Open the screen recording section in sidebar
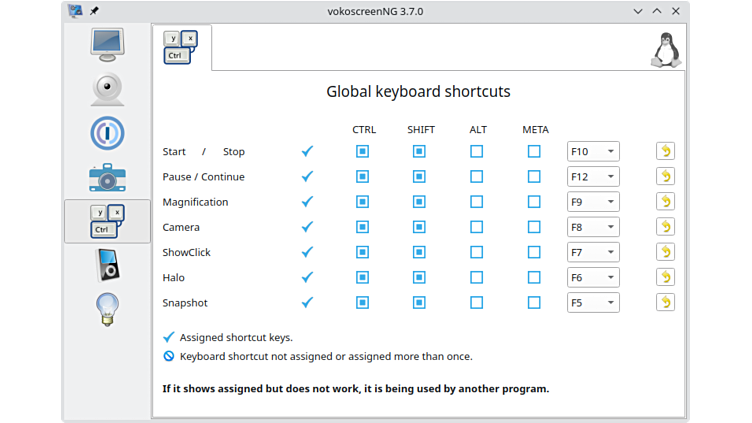 pos(107,45)
